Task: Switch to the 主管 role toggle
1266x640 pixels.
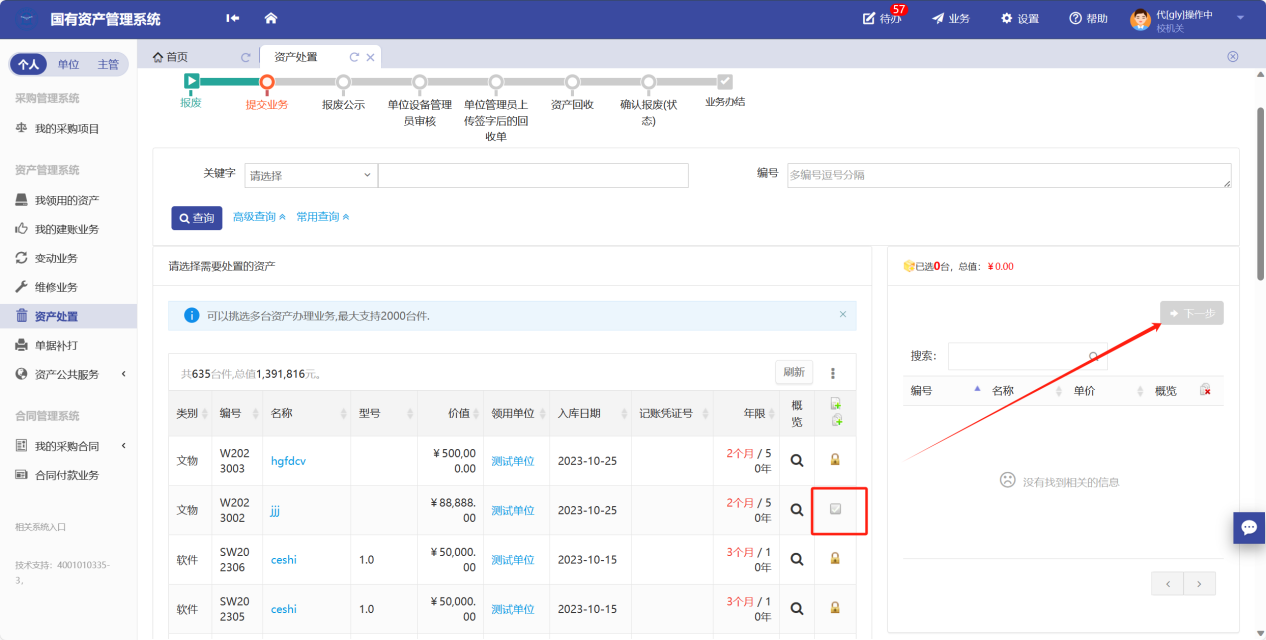Action: pos(108,65)
